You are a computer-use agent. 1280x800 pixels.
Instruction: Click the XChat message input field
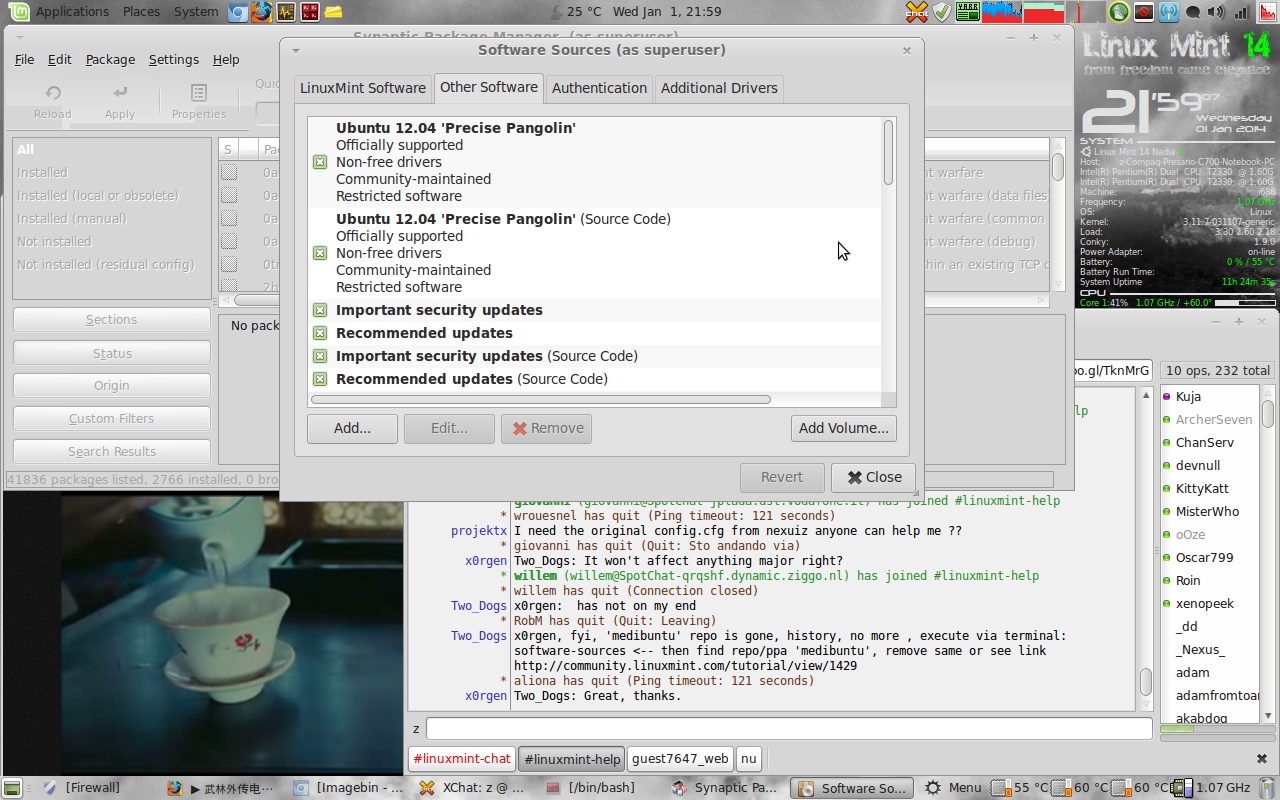click(x=790, y=728)
